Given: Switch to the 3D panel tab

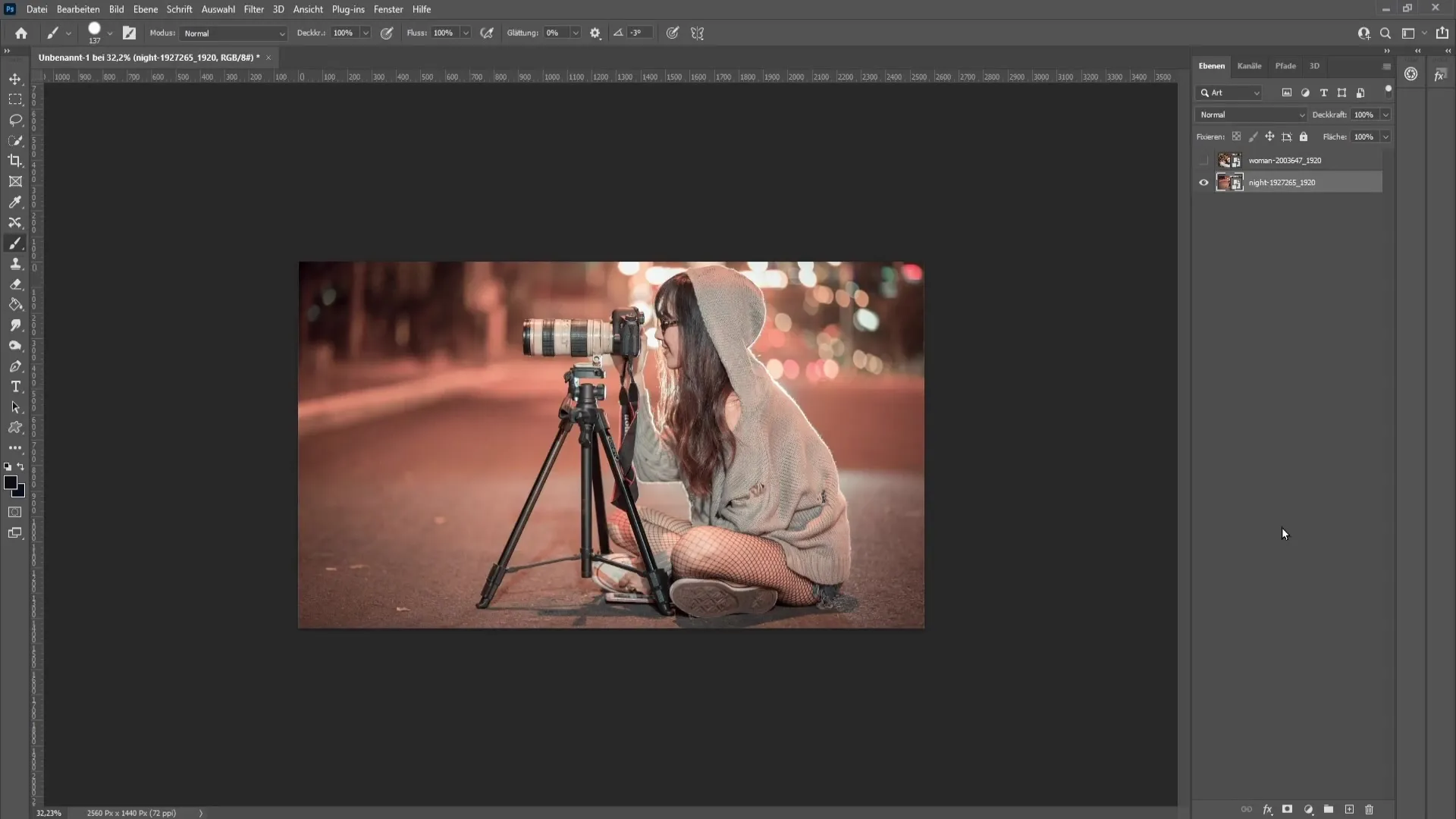Looking at the screenshot, I should 1314,66.
